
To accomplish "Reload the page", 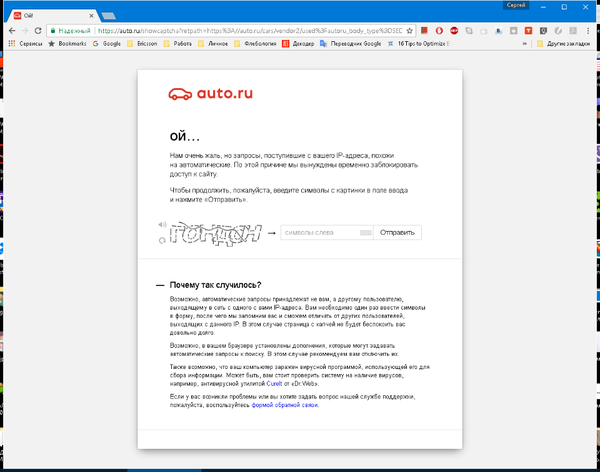I will click(38, 31).
